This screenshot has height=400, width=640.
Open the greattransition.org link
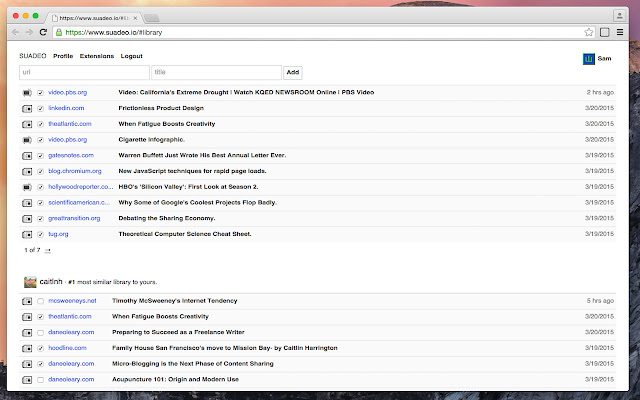click(74, 218)
